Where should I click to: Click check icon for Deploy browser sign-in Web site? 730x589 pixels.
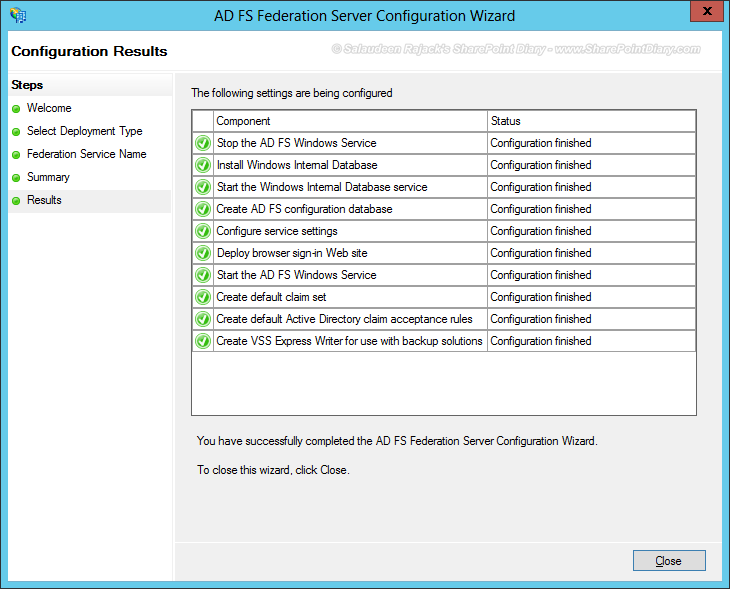coord(203,253)
